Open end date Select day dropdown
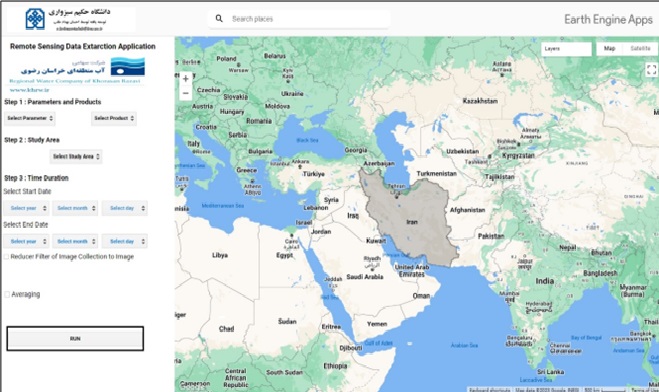The image size is (659, 392). pyautogui.click(x=125, y=241)
